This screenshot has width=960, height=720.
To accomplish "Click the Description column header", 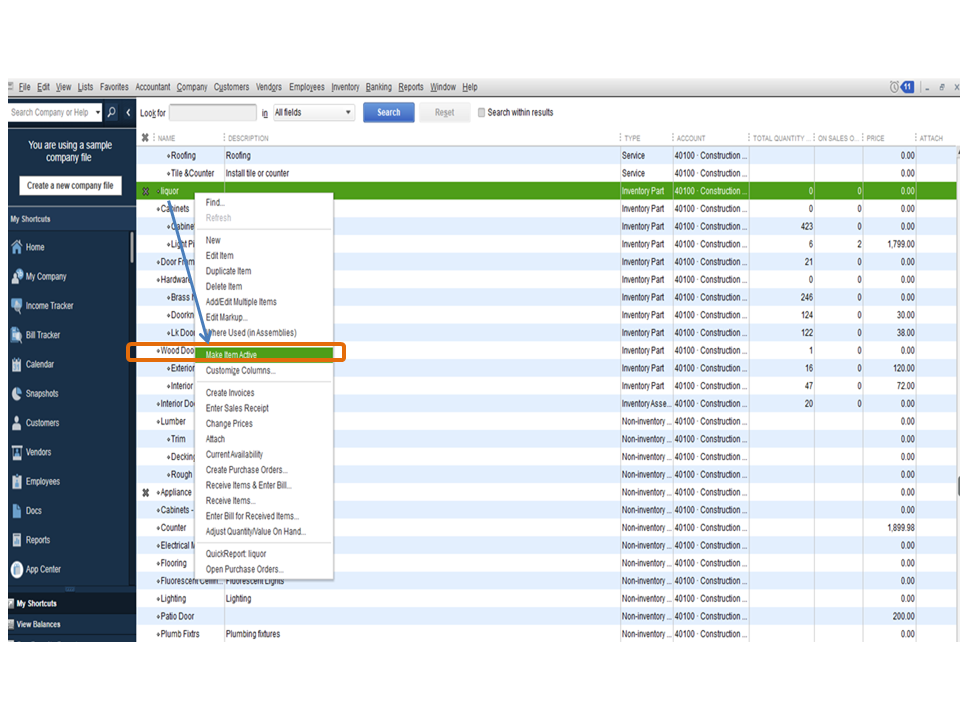I will tap(248, 138).
